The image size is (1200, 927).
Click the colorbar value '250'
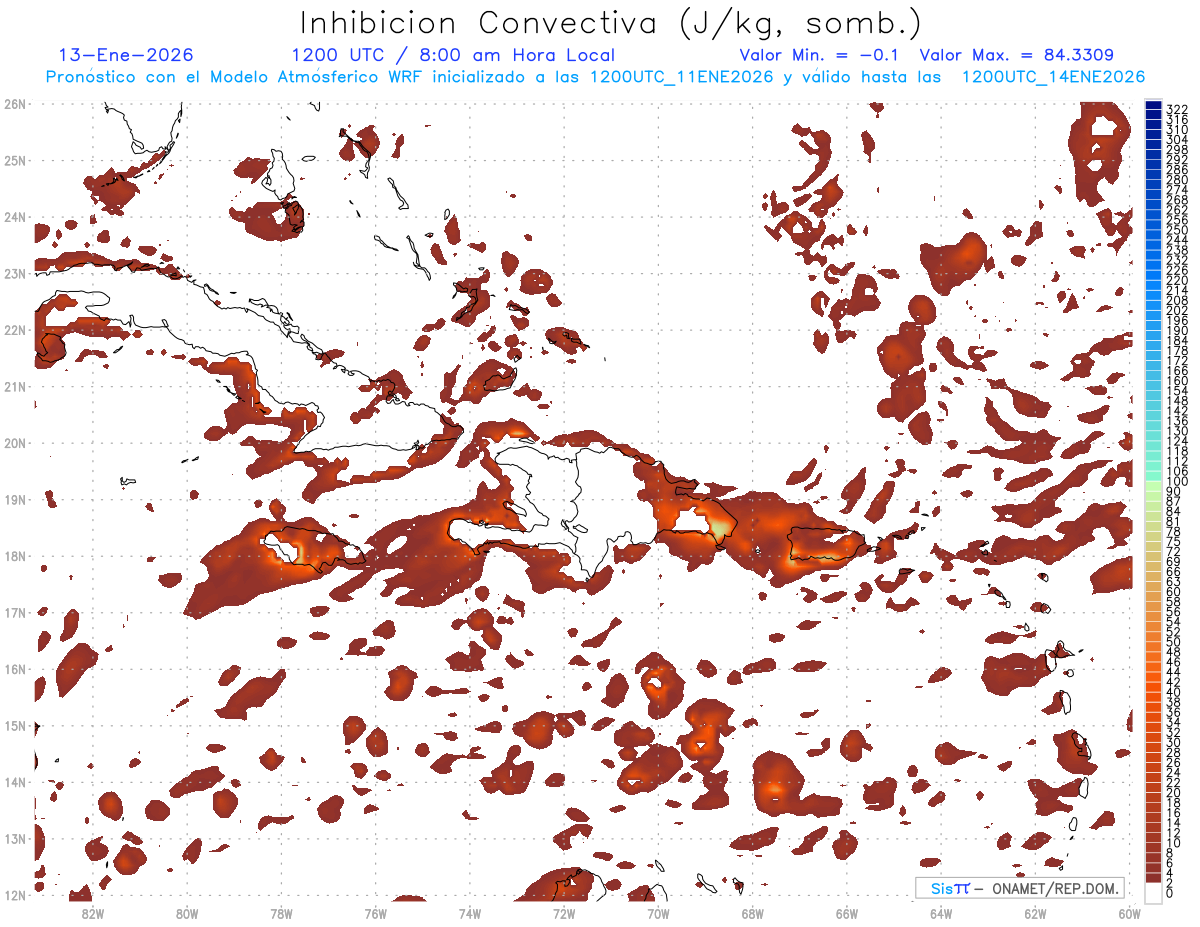(x=1177, y=230)
